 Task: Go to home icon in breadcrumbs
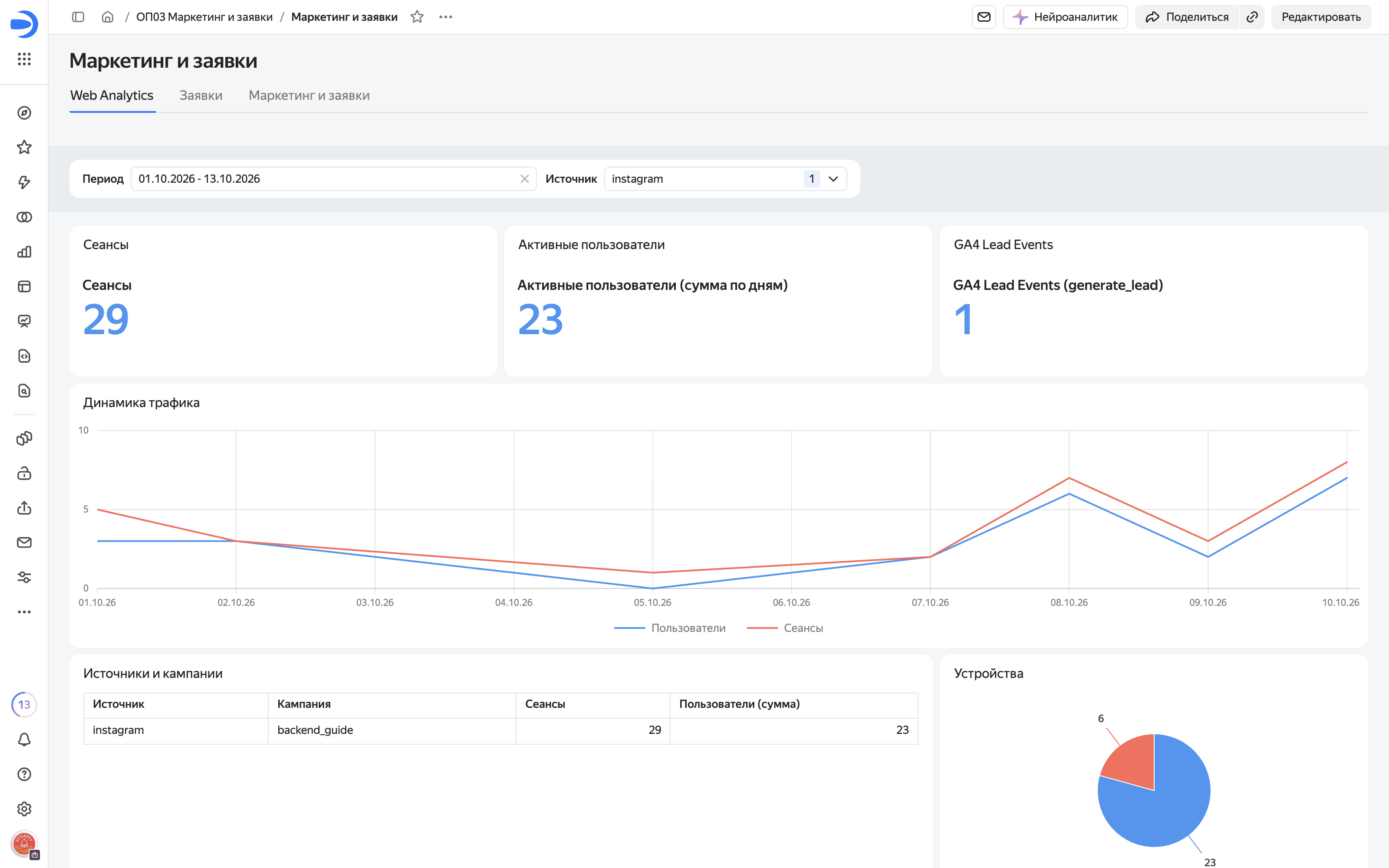click(x=107, y=17)
